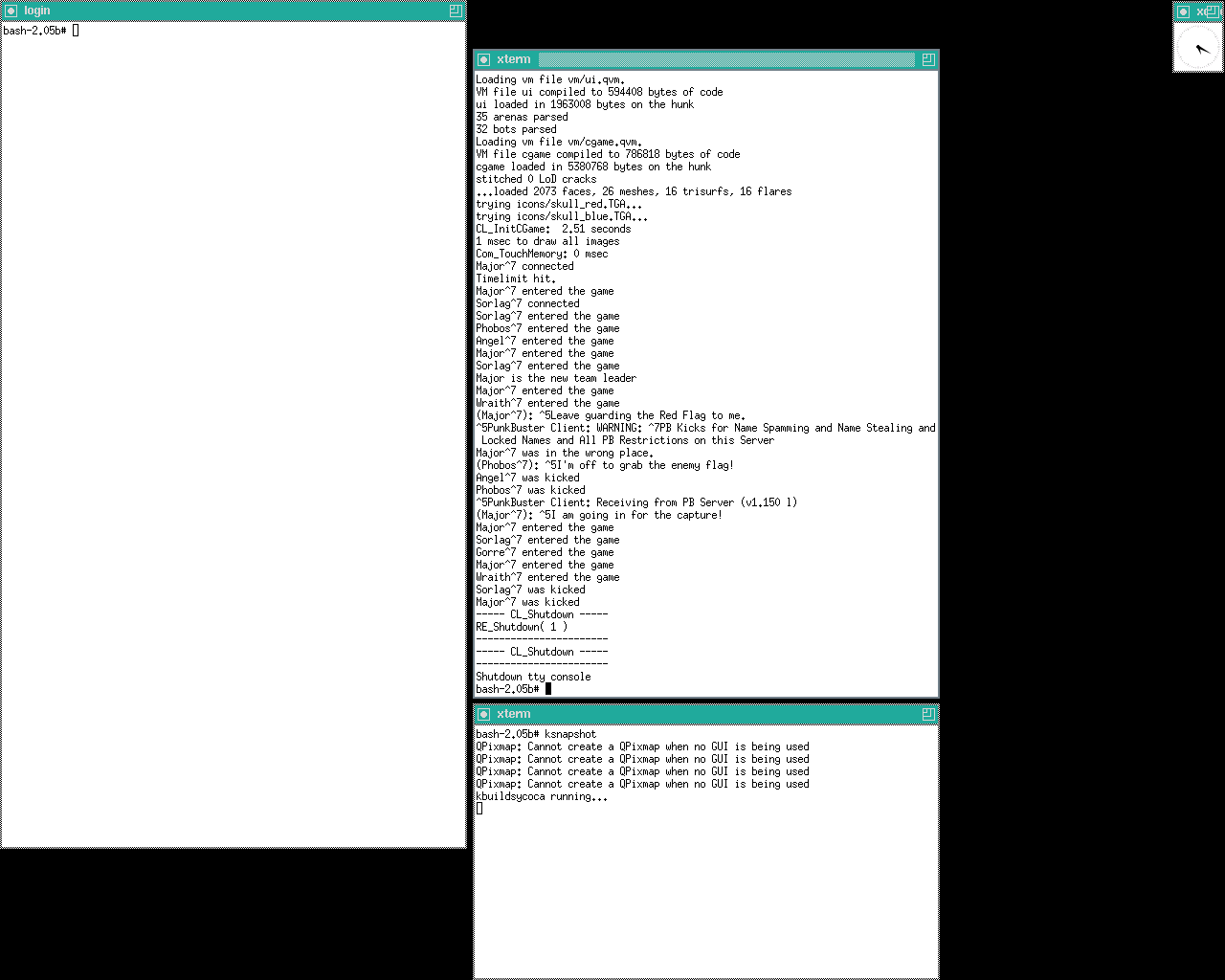Viewport: 1225px width, 980px height.
Task: Click the "Timelimit hit." output line
Action: 516,278
